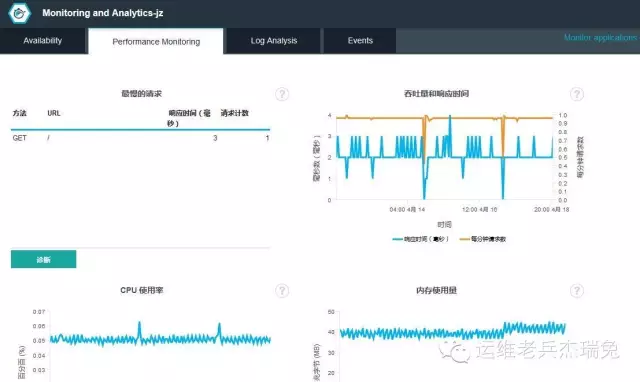Open the Log Analysis tab
Viewport: 640px width, 382px height.
click(273, 41)
